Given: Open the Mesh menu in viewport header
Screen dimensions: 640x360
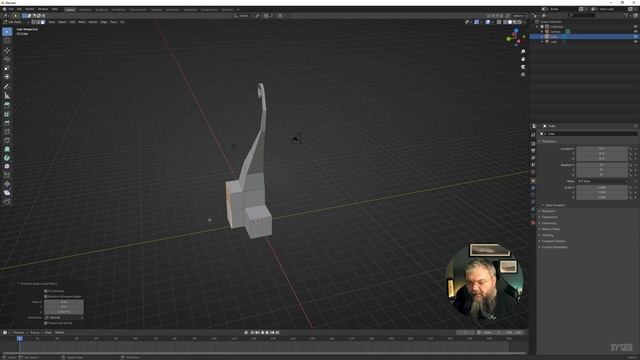Looking at the screenshot, I should click(x=82, y=22).
